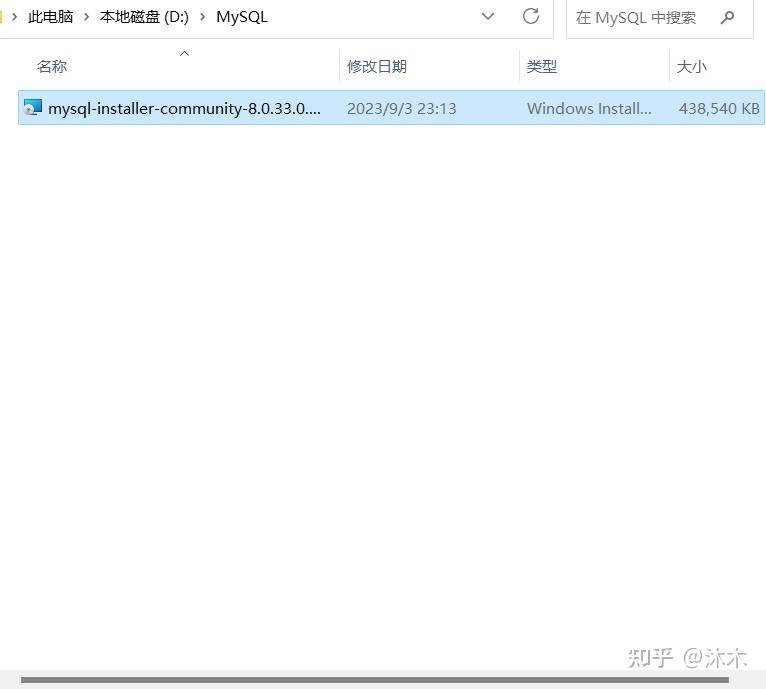The width and height of the screenshot is (766, 689).
Task: Click the horizontal scrollbar at bottom
Action: (375, 680)
